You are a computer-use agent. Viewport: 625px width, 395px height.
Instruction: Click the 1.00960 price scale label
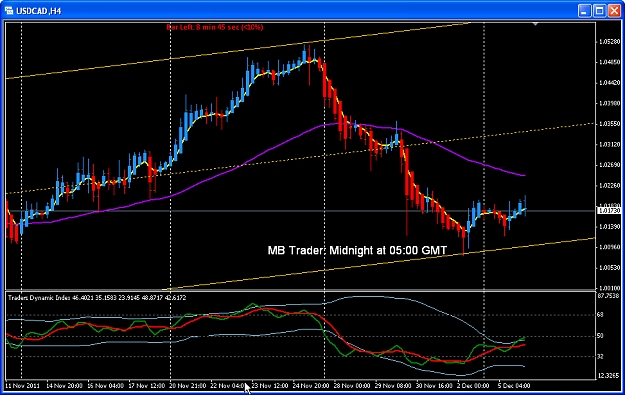[610, 247]
